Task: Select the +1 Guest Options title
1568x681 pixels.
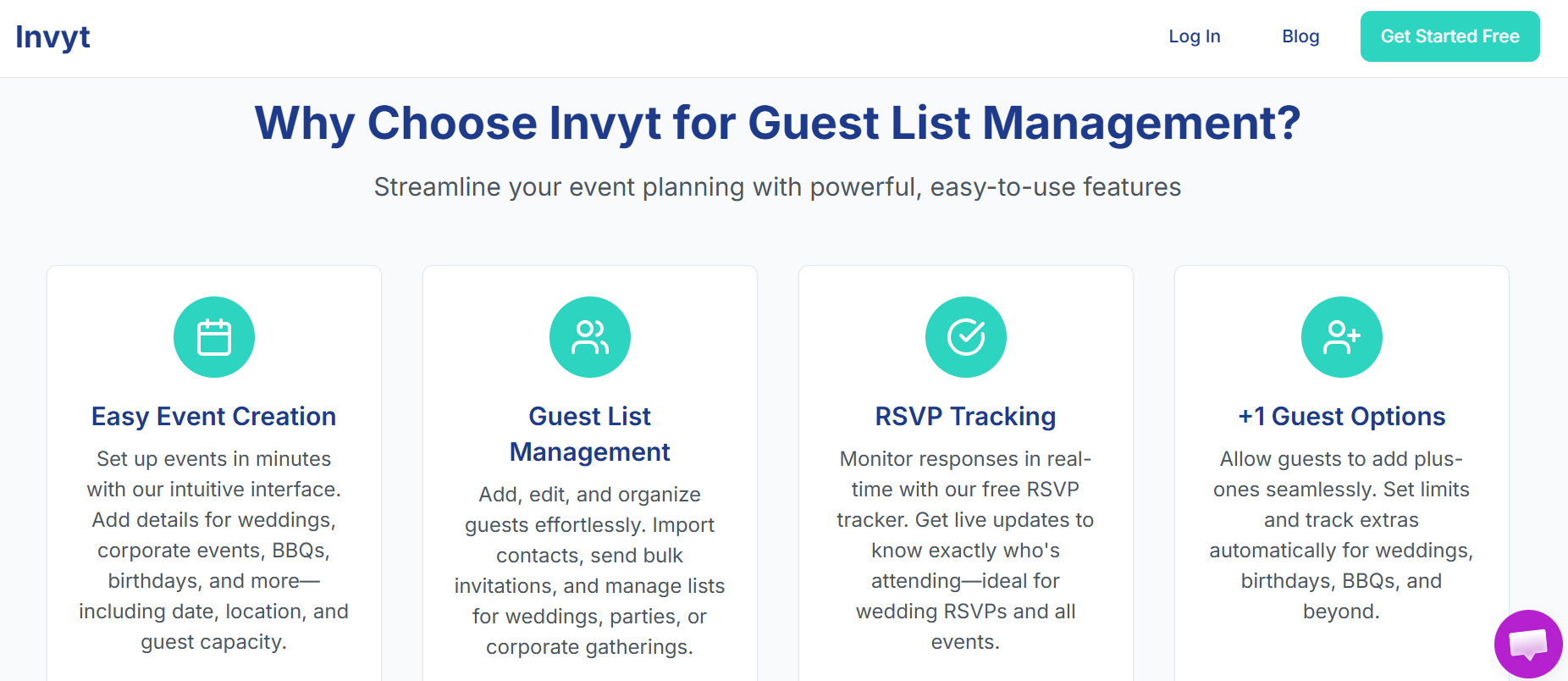Action: (x=1341, y=417)
